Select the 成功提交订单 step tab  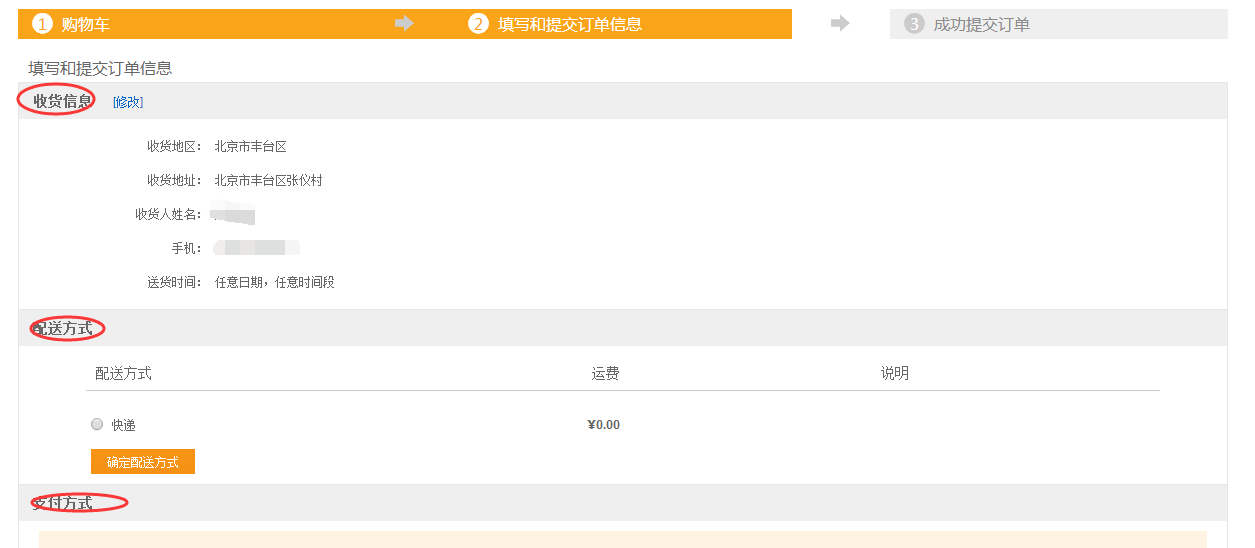click(x=981, y=25)
